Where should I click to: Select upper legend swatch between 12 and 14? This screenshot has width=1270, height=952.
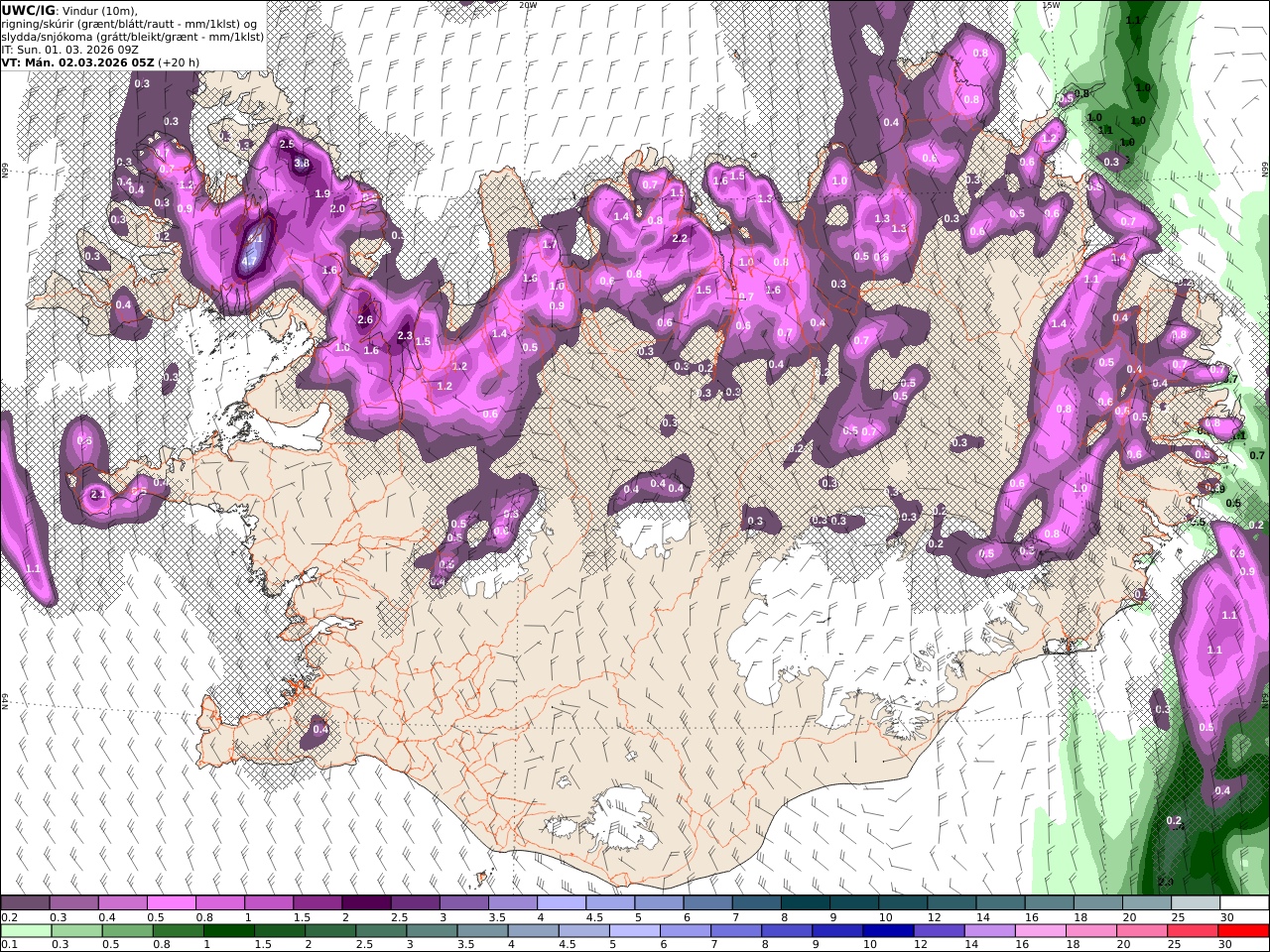click(952, 903)
